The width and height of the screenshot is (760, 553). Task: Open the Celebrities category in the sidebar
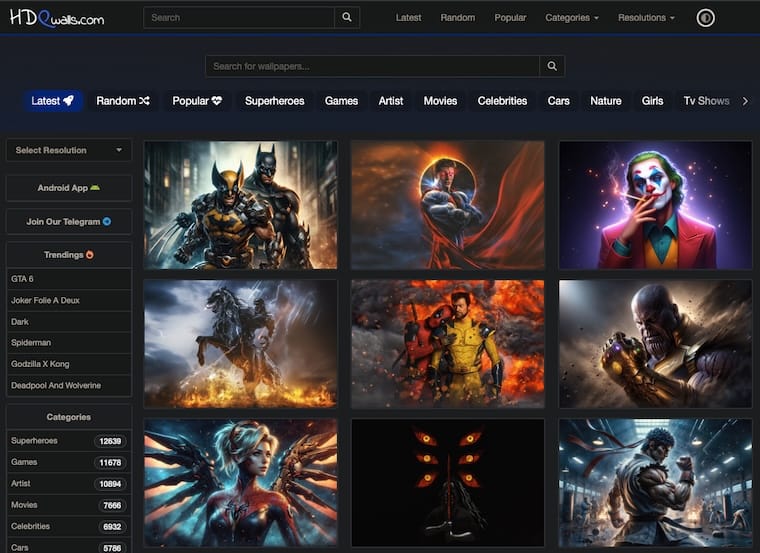pos(69,526)
